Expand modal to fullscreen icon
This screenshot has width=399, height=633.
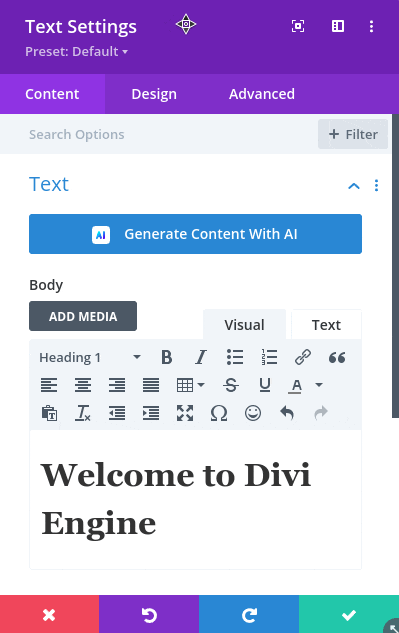tap(298, 26)
